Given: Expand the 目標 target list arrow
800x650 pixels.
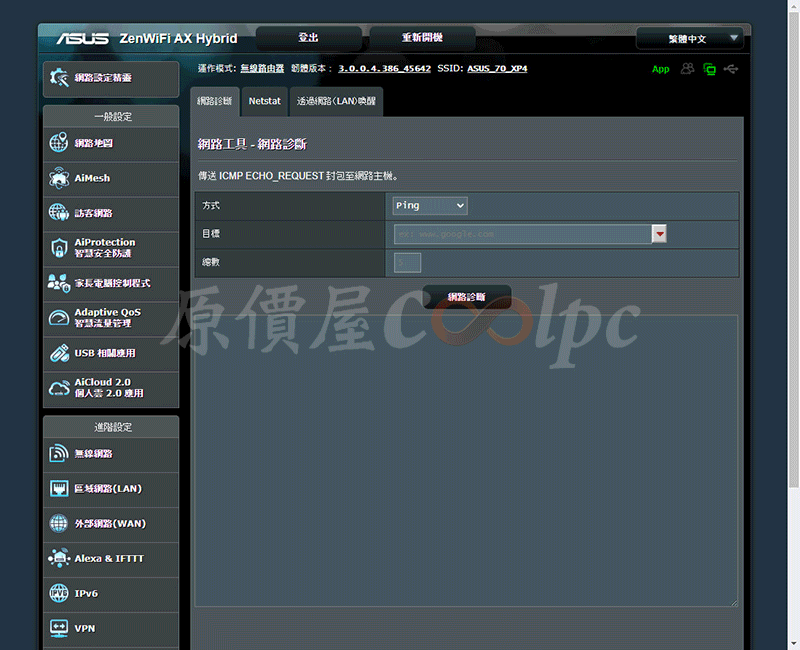Looking at the screenshot, I should 659,234.
